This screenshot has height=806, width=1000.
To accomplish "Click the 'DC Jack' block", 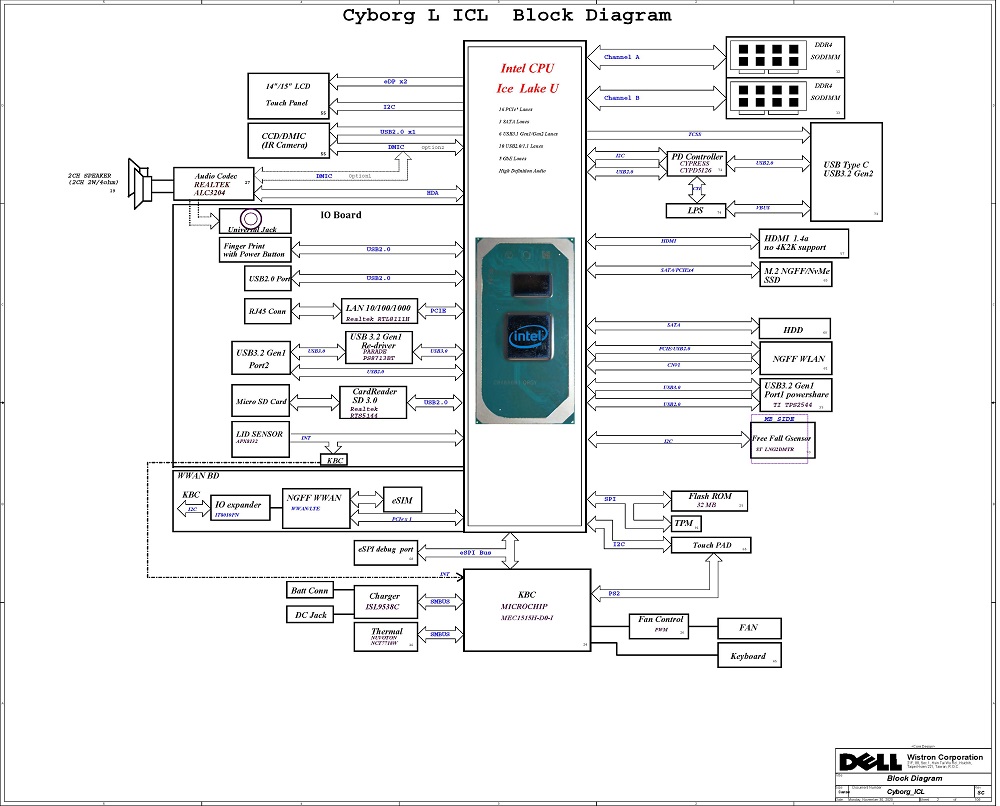I will point(310,615).
